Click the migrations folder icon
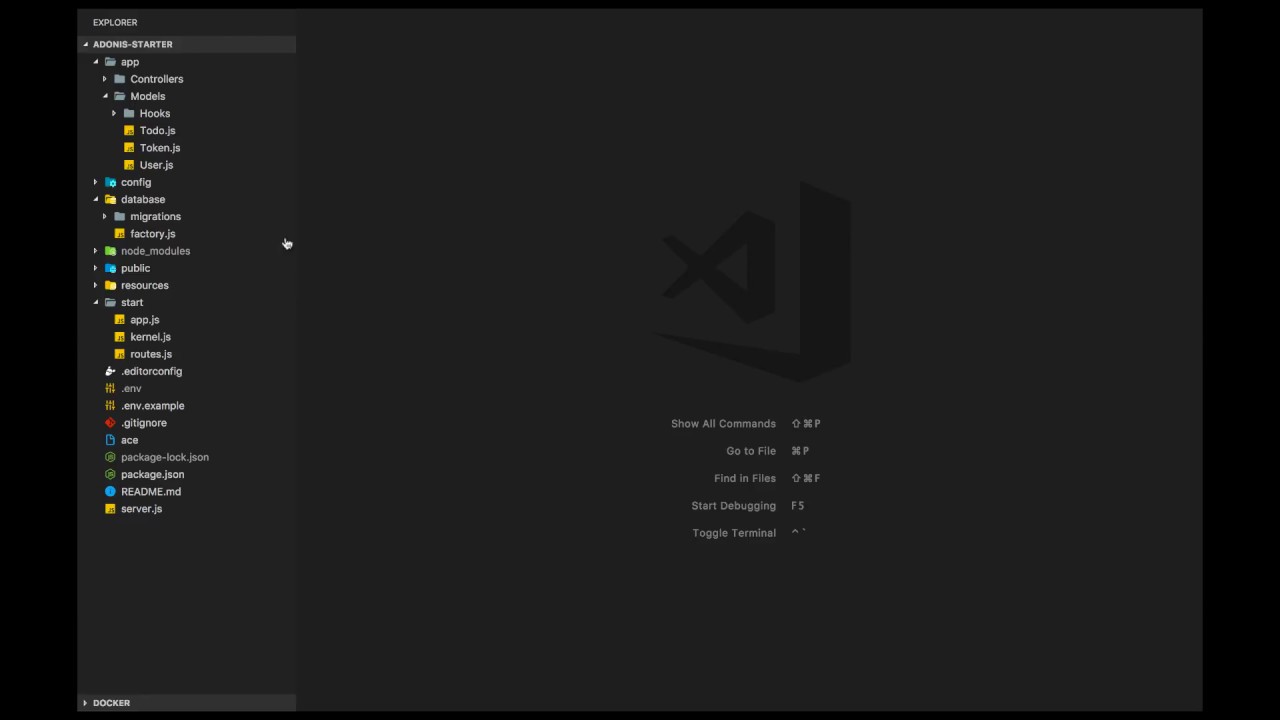Screen dimensions: 1280x720 tap(120, 216)
